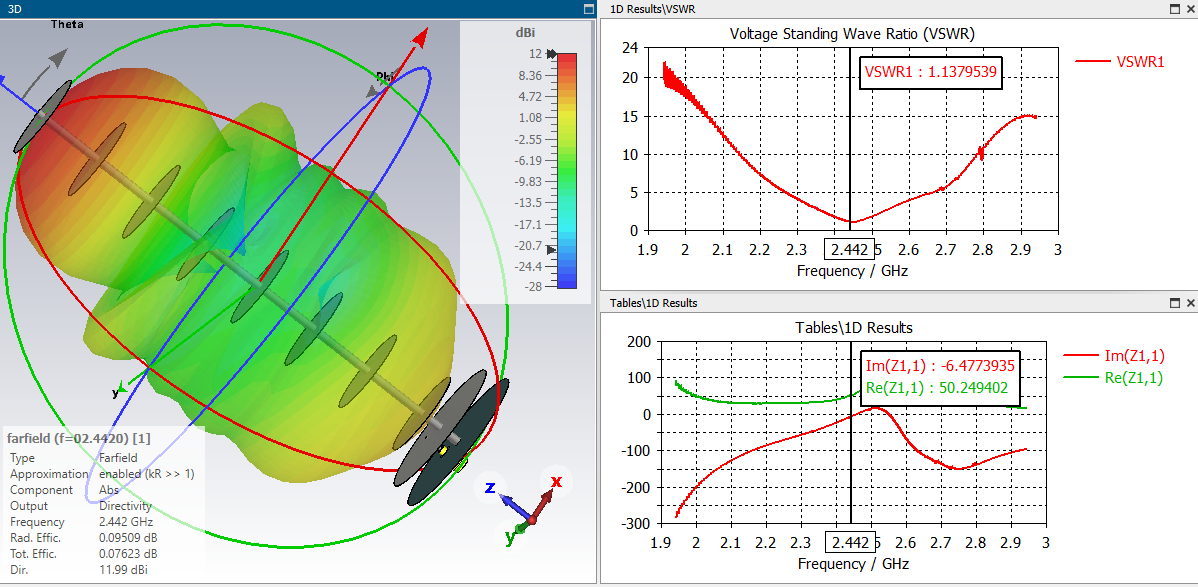Maximize the 1D Results\VSWR window
Viewport: 1198px width, 587px height.
pyautogui.click(x=1175, y=9)
